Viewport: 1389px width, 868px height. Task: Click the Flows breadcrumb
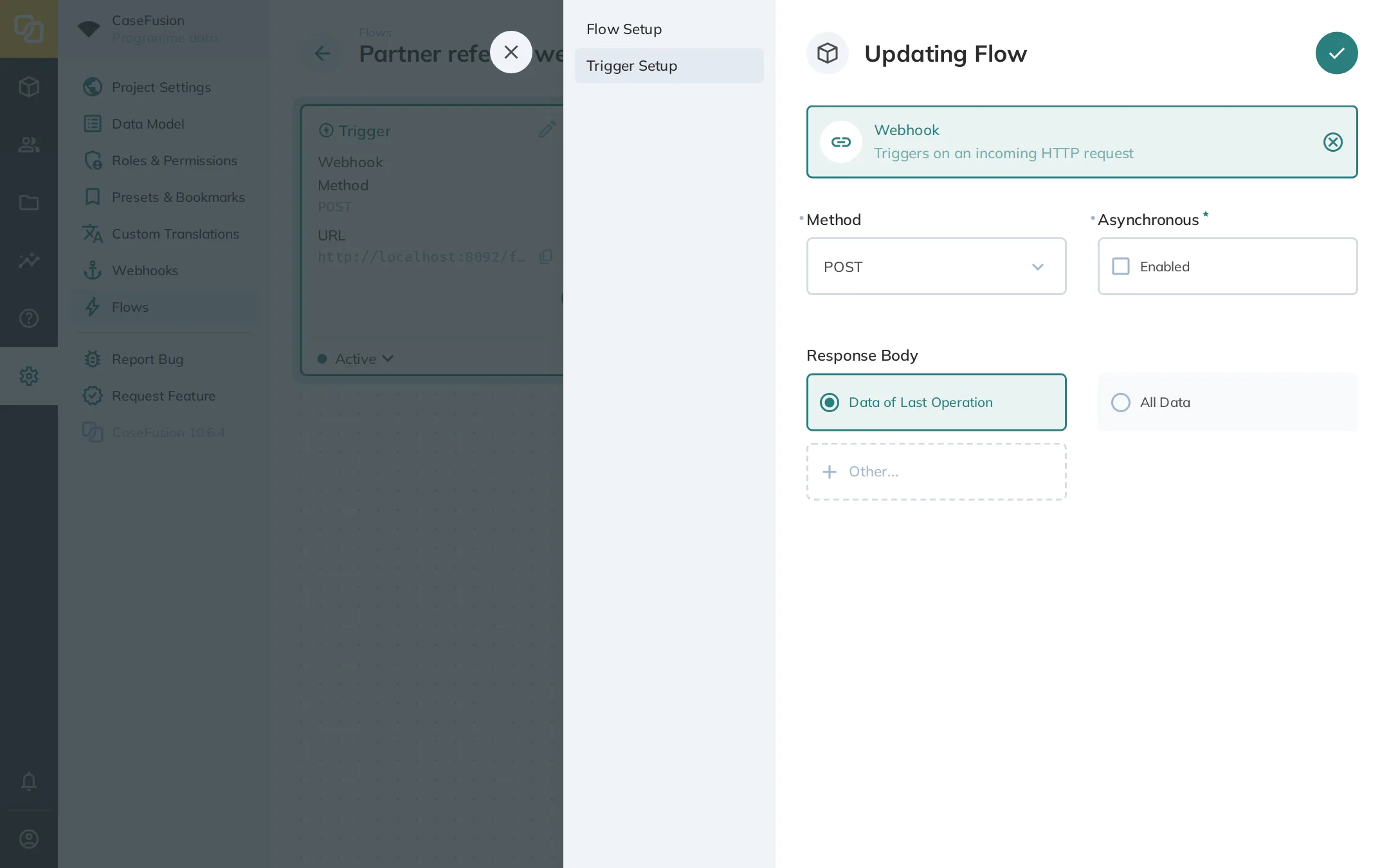(x=375, y=32)
